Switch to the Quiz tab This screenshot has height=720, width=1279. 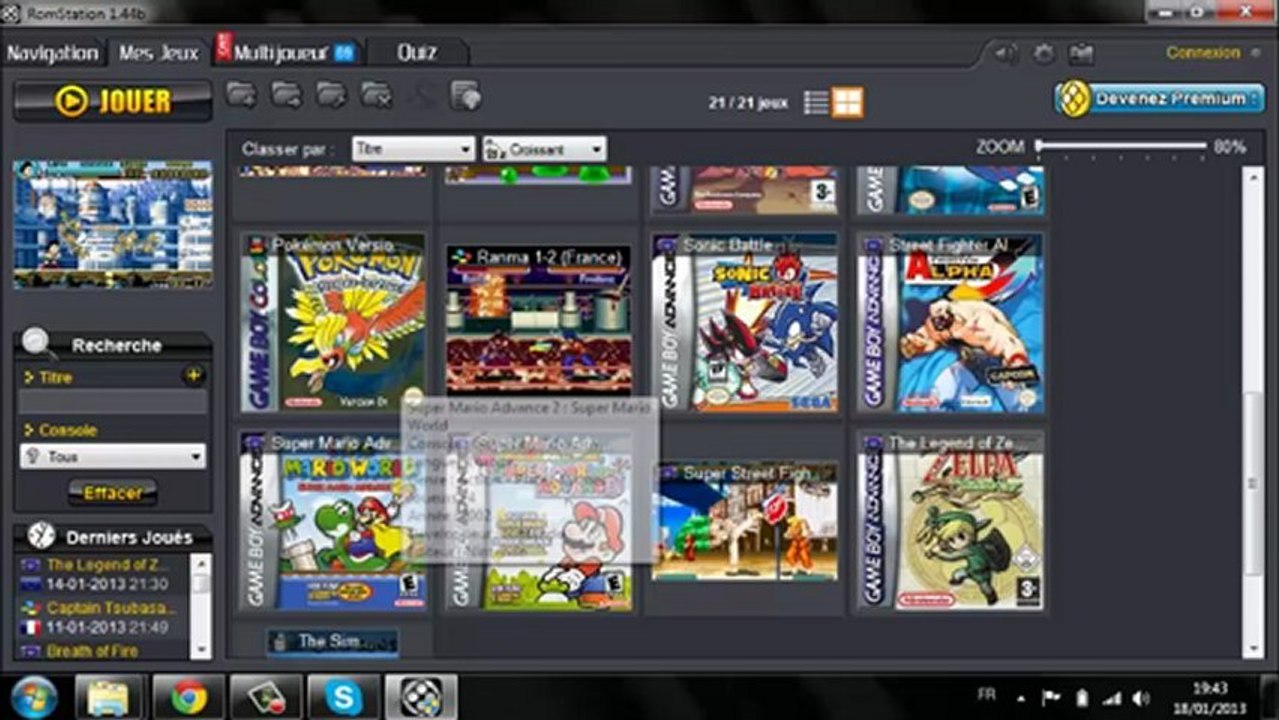point(416,53)
